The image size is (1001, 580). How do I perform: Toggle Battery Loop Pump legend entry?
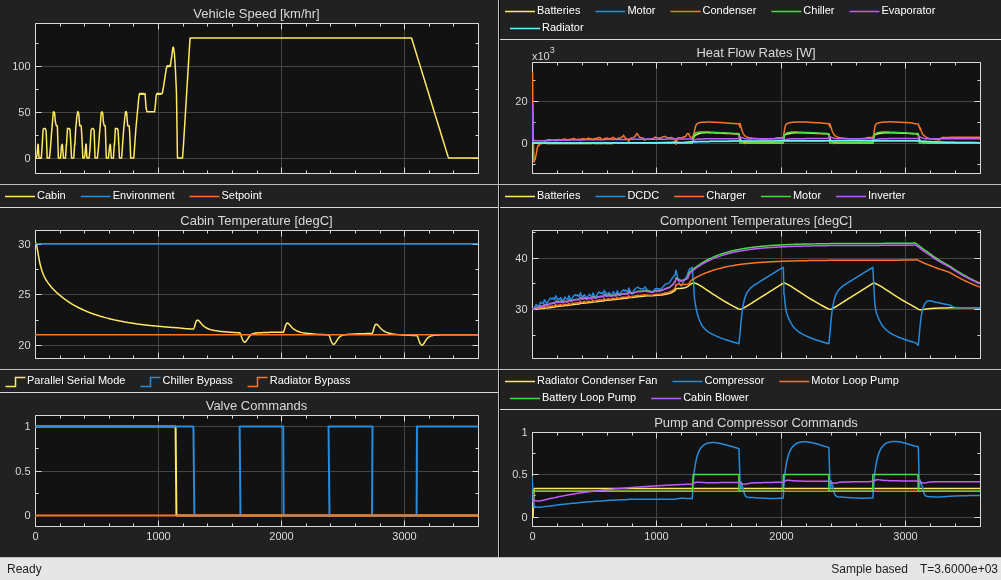coord(573,398)
